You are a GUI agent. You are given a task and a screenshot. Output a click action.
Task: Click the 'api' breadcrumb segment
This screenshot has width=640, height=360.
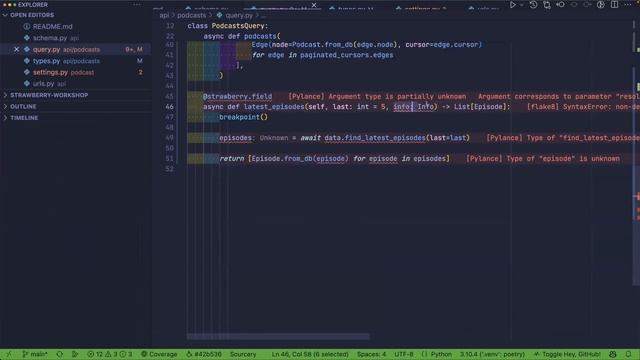[x=164, y=16]
